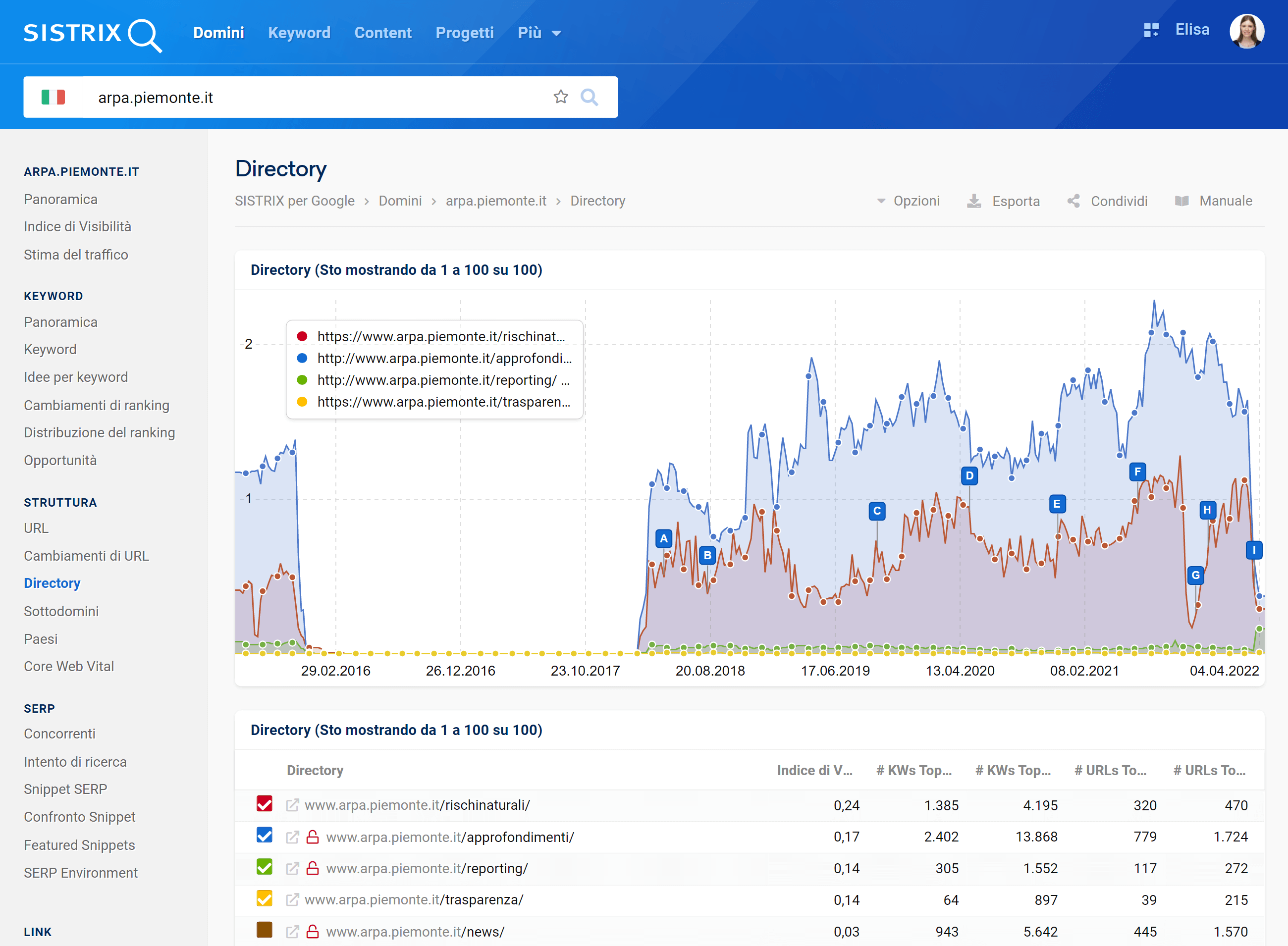Open Core Web Vital sidebar link
Viewport: 1288px width, 946px height.
(x=69, y=667)
